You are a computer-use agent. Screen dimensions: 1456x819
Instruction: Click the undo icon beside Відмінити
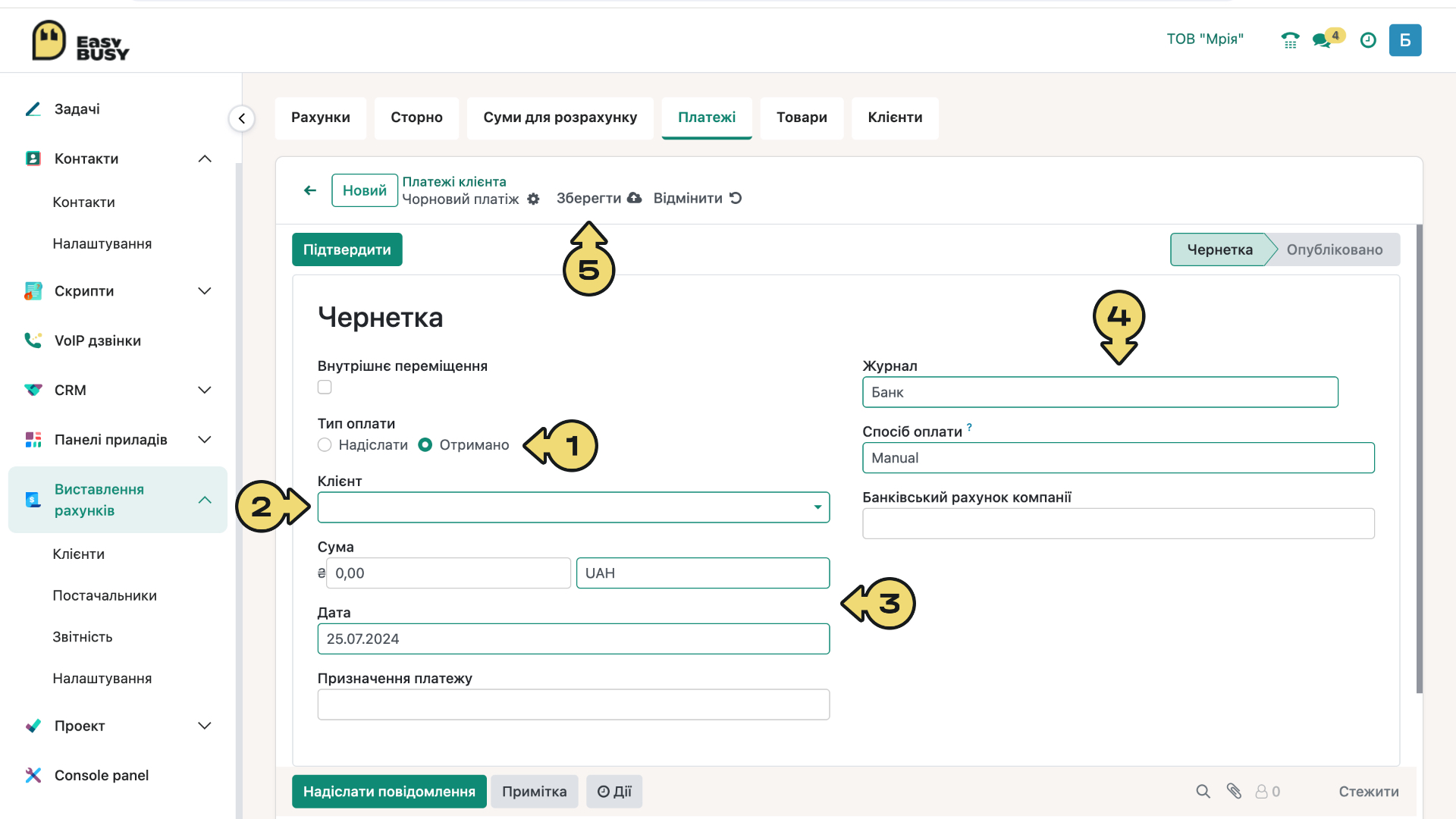click(x=736, y=198)
